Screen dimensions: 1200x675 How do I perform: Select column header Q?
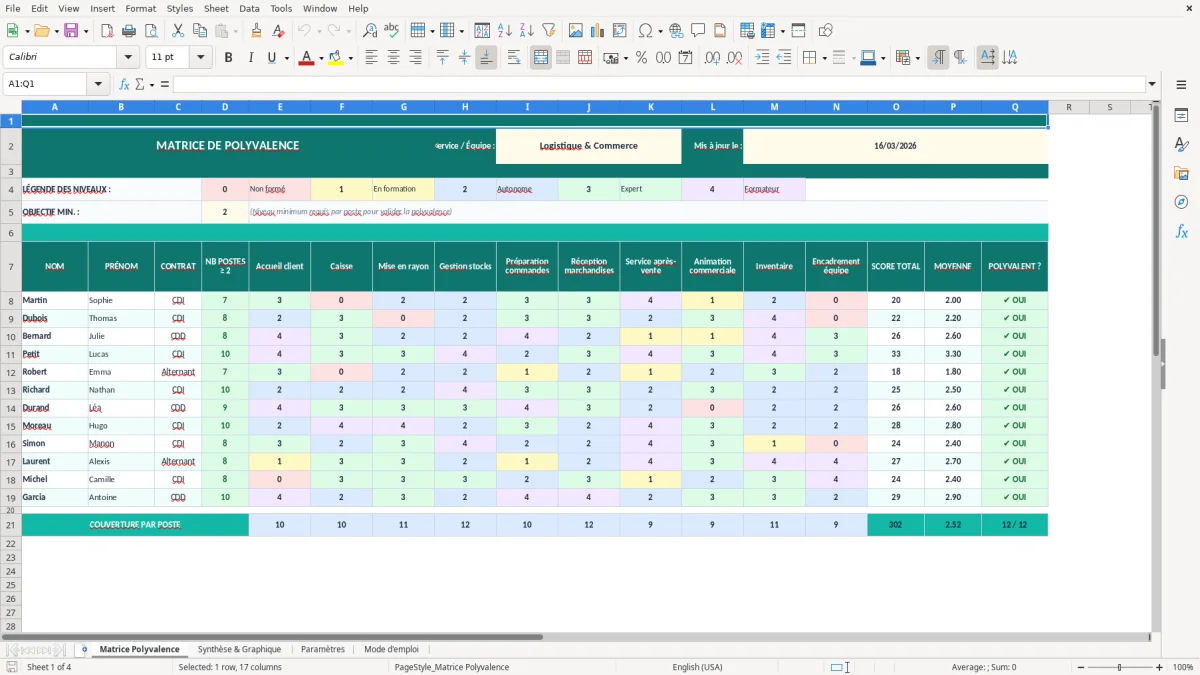pyautogui.click(x=1015, y=106)
